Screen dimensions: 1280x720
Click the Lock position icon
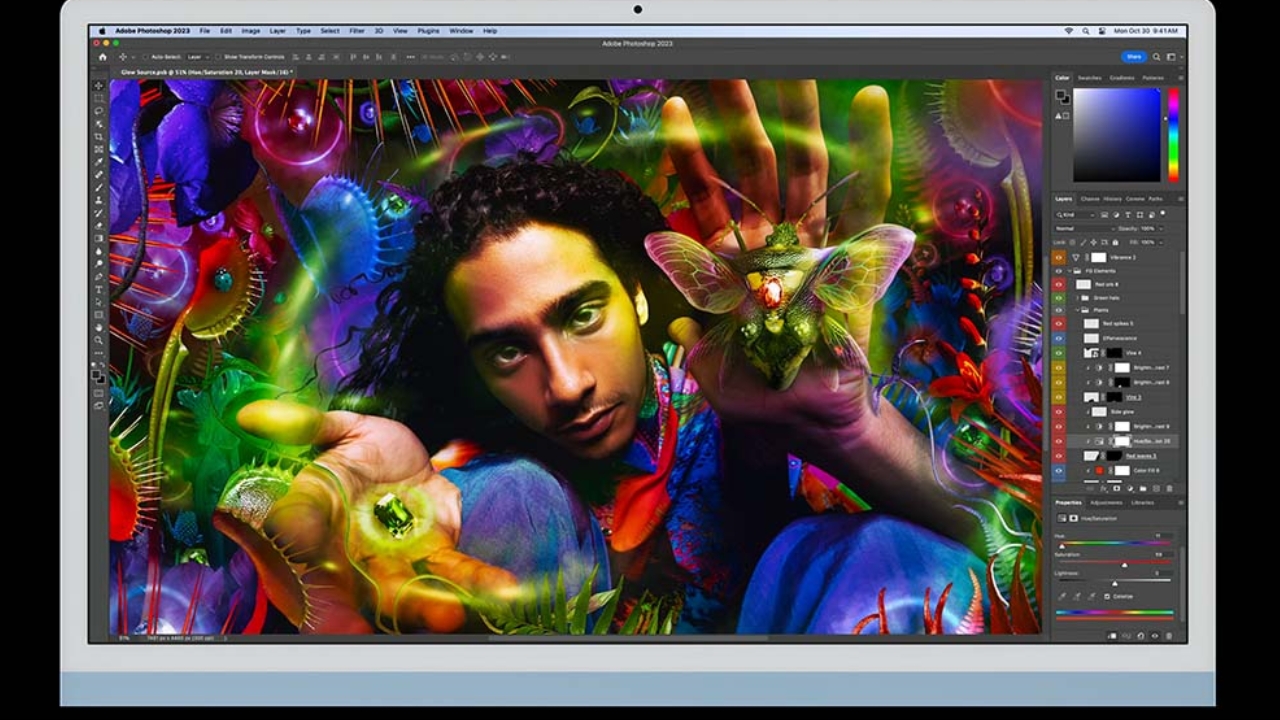1092,242
